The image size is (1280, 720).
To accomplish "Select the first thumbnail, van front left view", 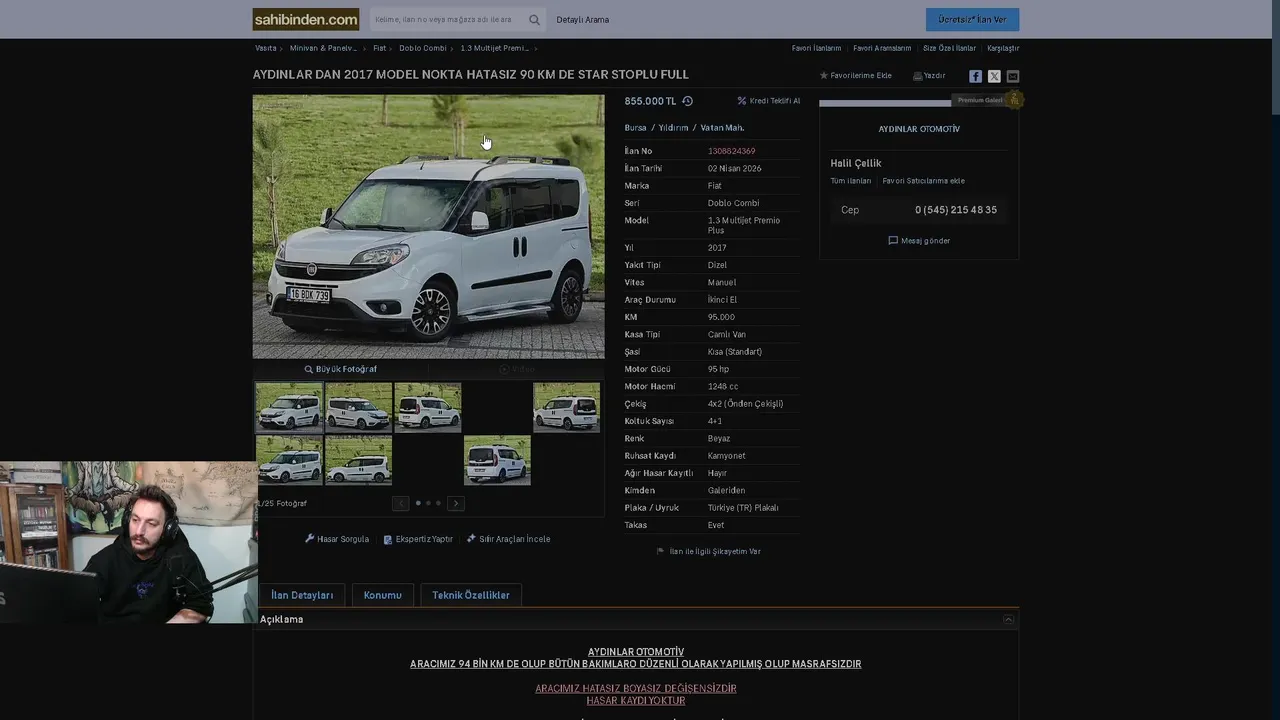I will pos(289,407).
